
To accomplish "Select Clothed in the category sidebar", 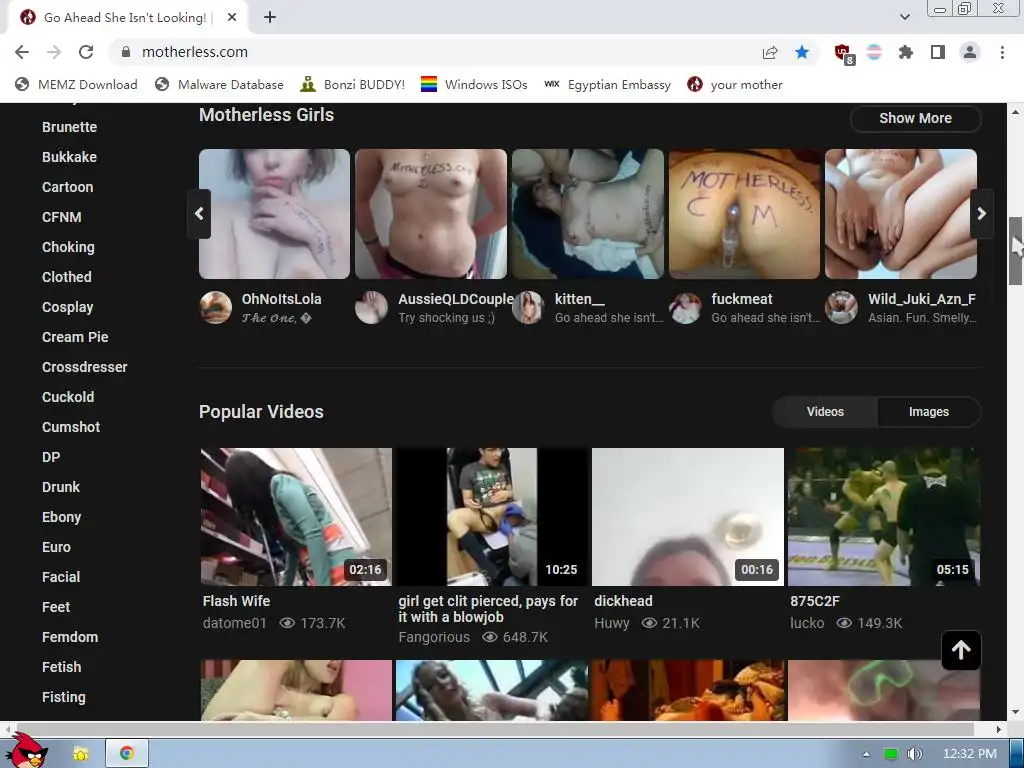I will pos(67,277).
